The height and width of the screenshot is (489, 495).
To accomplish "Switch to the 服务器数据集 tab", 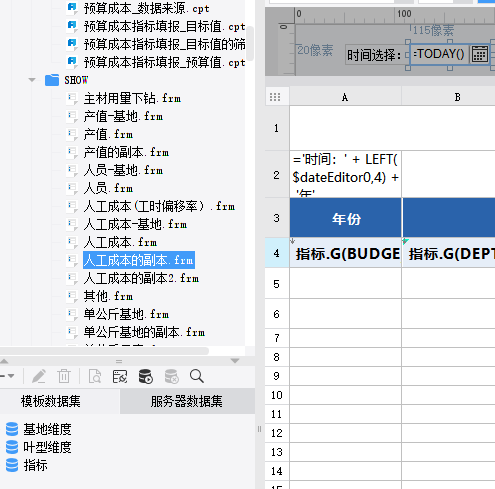I will [187, 401].
